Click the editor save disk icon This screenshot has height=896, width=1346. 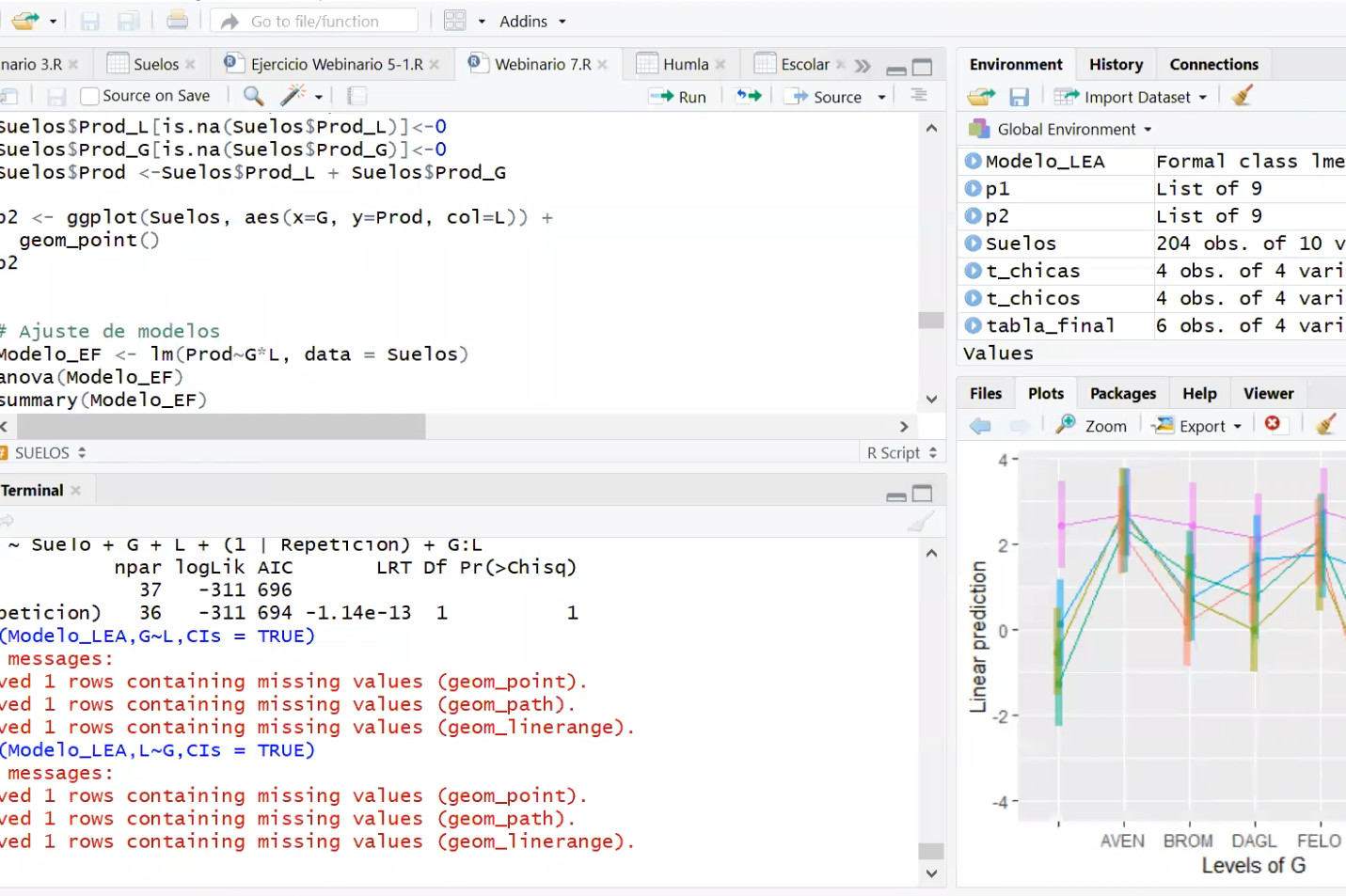[x=56, y=96]
